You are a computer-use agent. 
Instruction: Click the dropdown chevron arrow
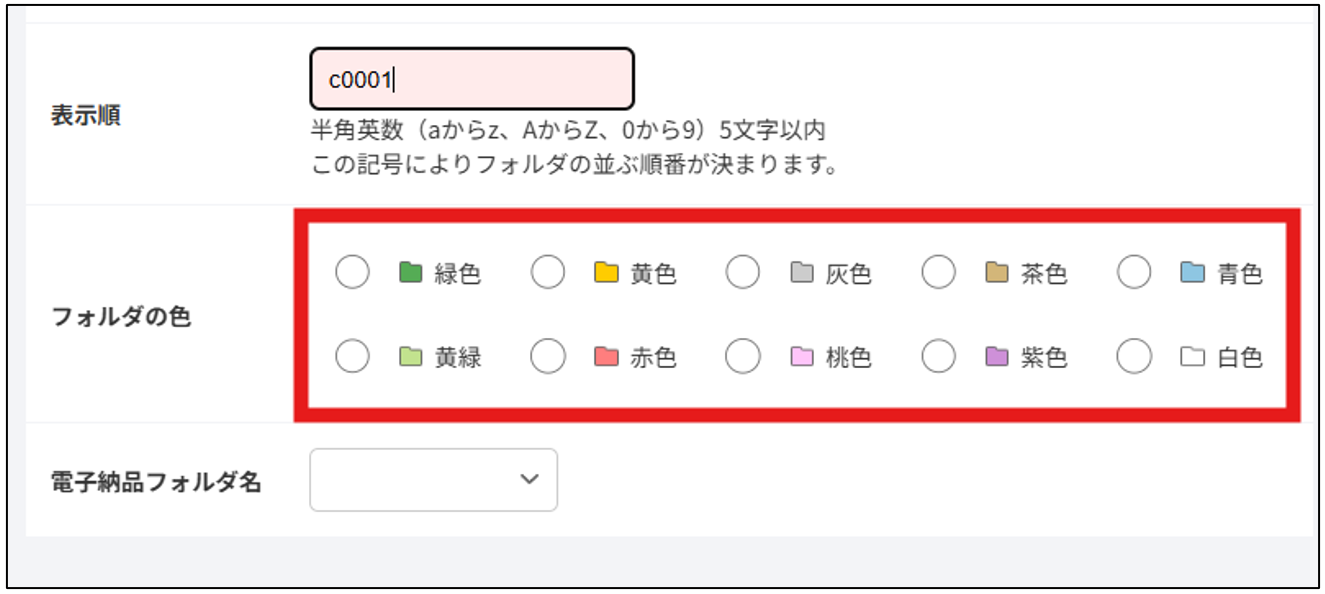point(530,480)
